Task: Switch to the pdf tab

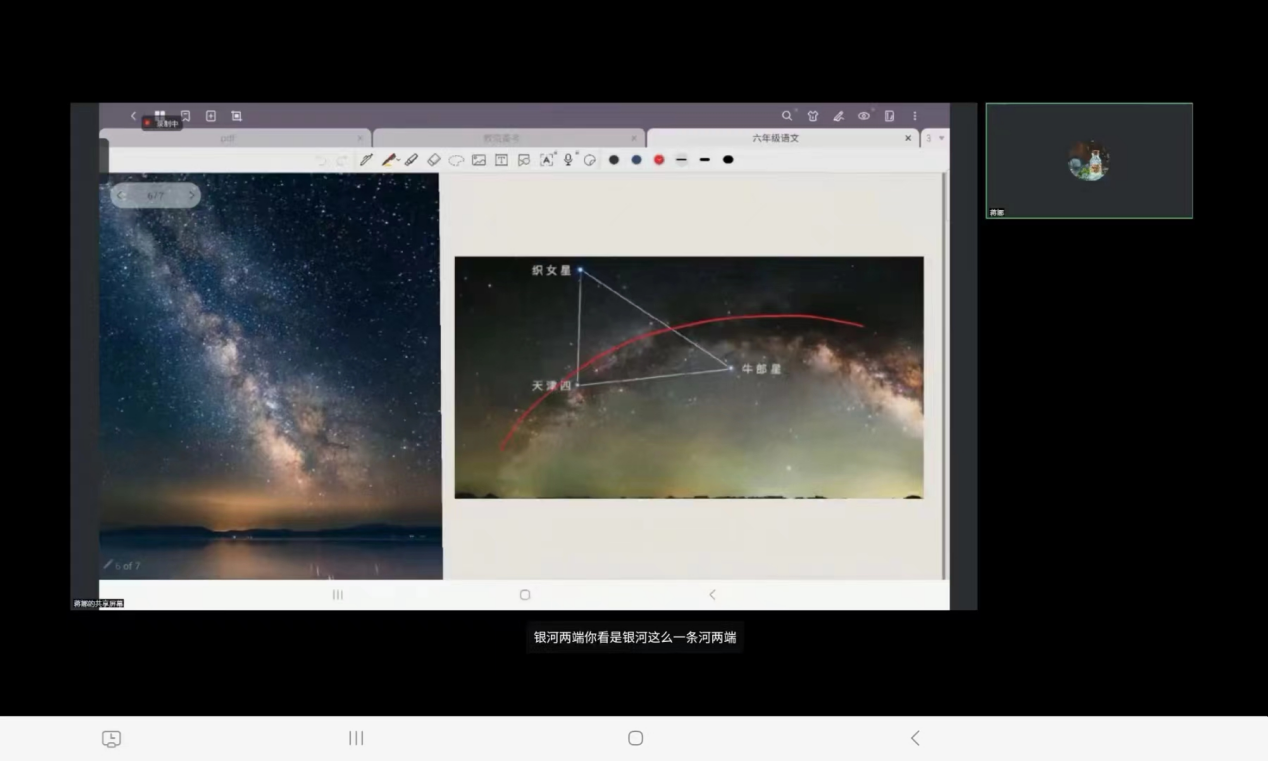Action: point(229,138)
